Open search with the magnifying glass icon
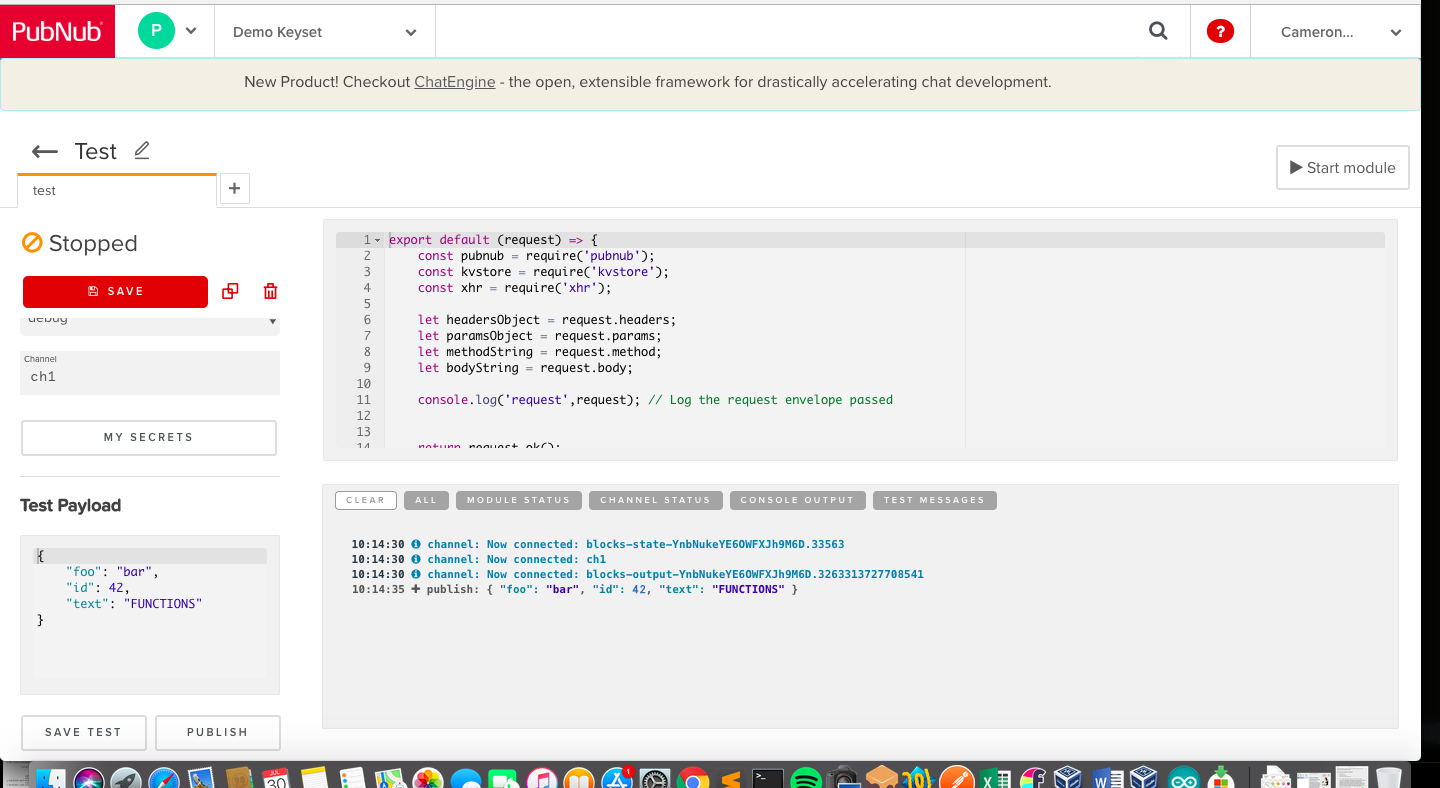The width and height of the screenshot is (1440, 788). 1158,31
